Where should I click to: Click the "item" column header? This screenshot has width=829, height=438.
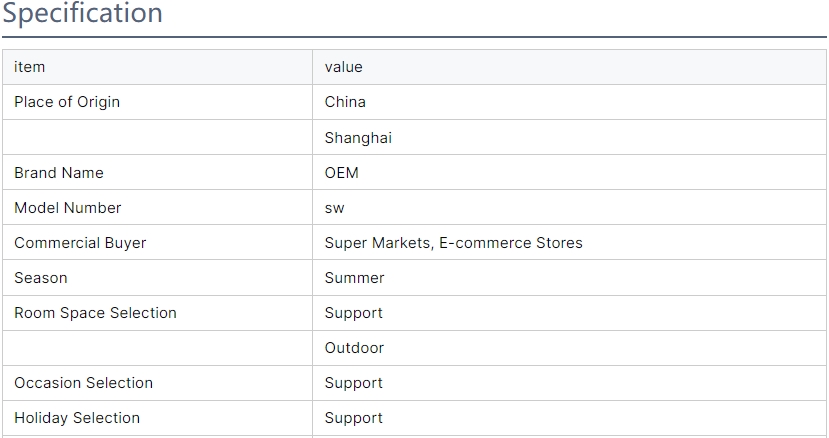pos(30,67)
